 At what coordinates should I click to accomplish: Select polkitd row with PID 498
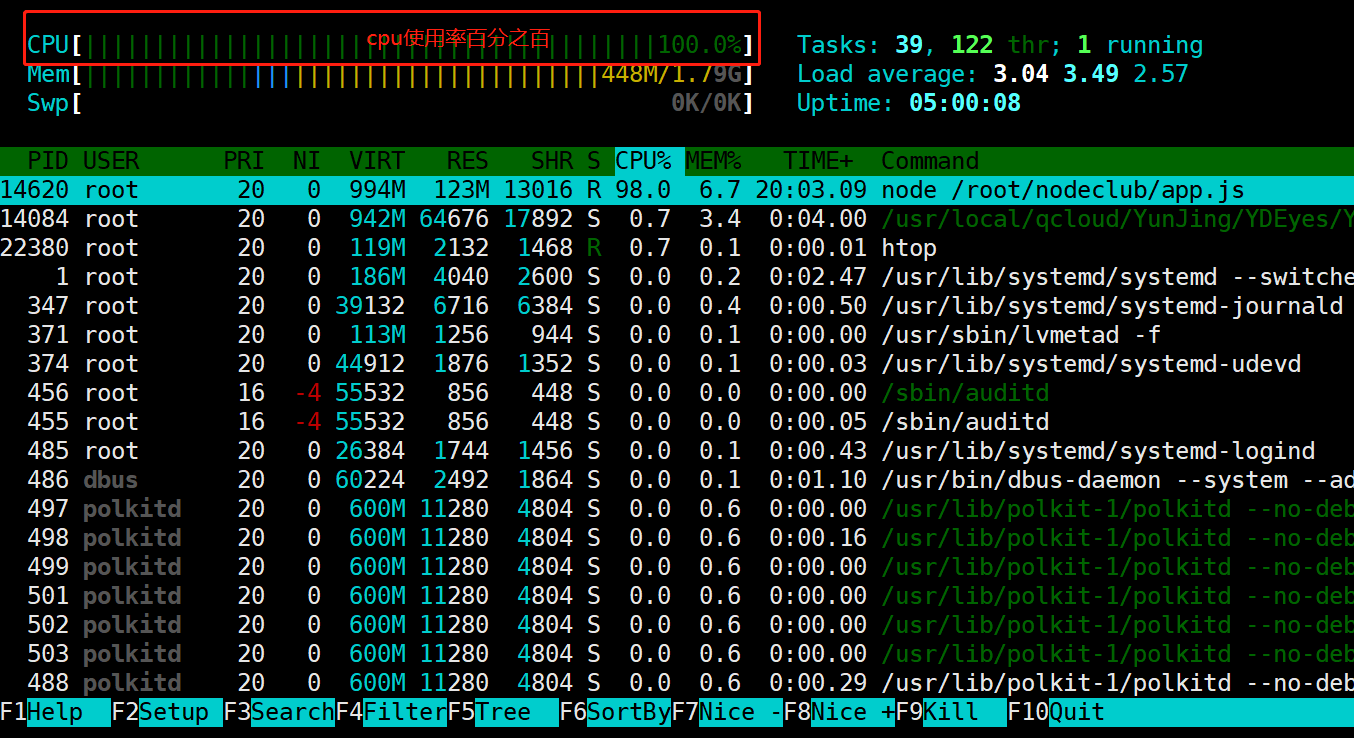(677, 538)
